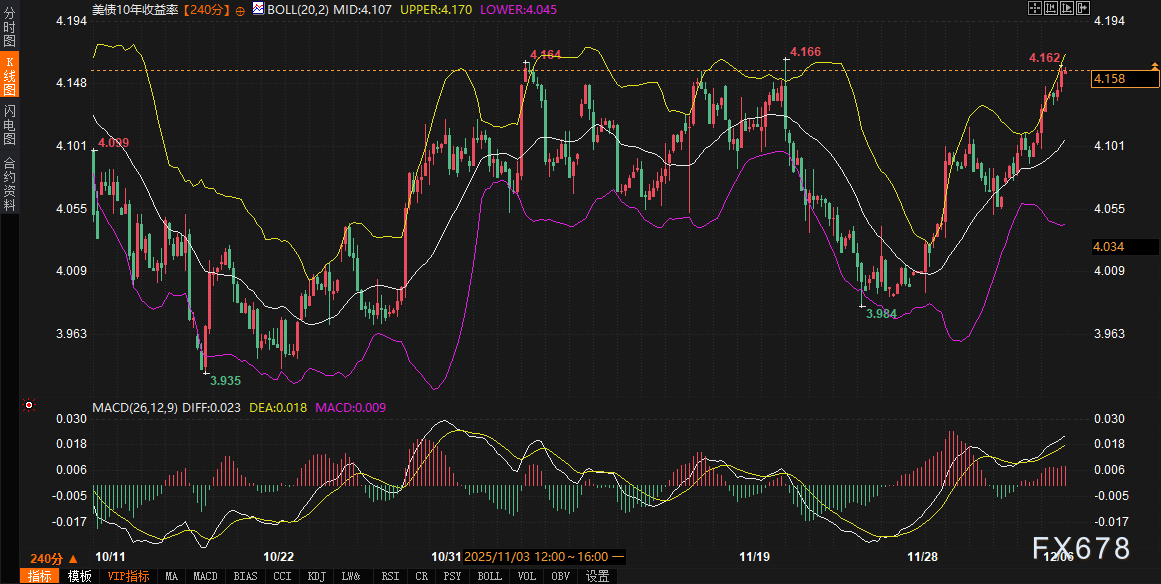The height and width of the screenshot is (584, 1161).
Task: Switch to the 模板 tab
Action: 79,576
